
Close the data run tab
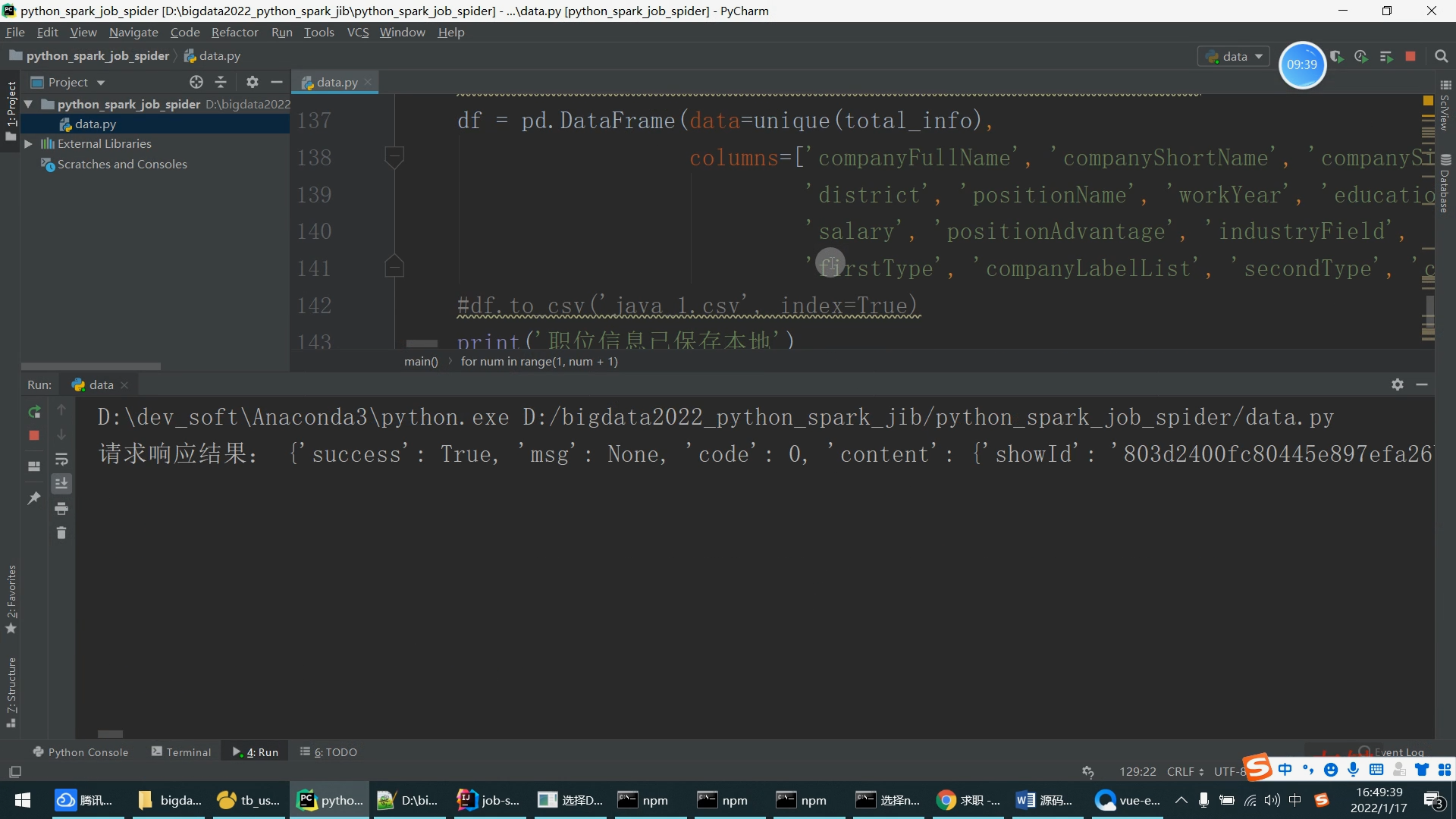coord(124,385)
